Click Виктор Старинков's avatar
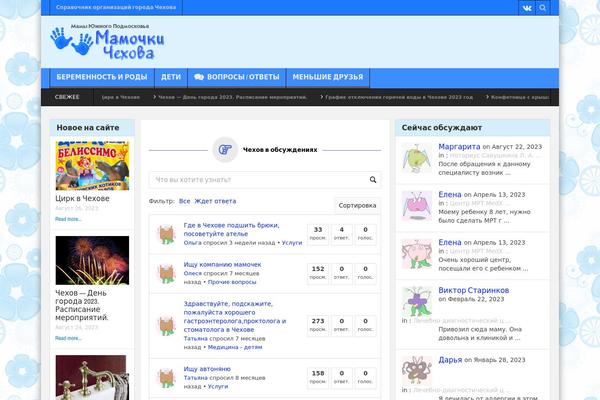The width and height of the screenshot is (600, 400). point(417,302)
